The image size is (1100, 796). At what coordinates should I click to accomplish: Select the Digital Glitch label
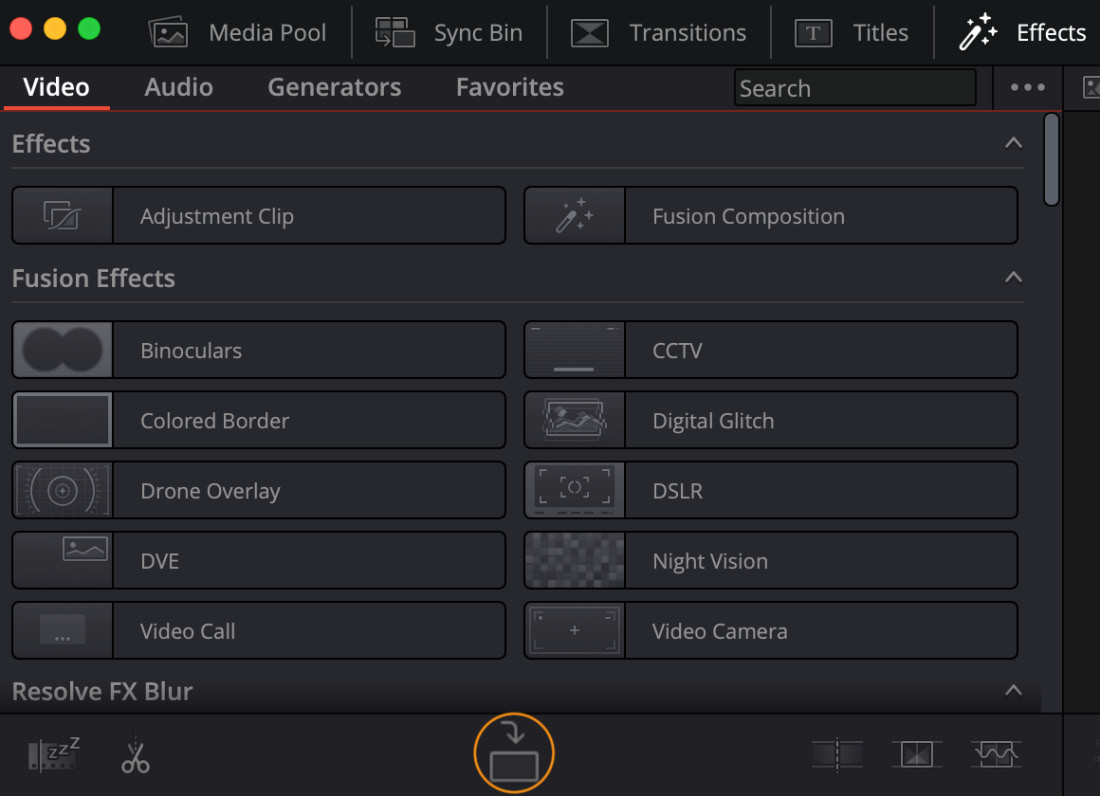pyautogui.click(x=713, y=421)
